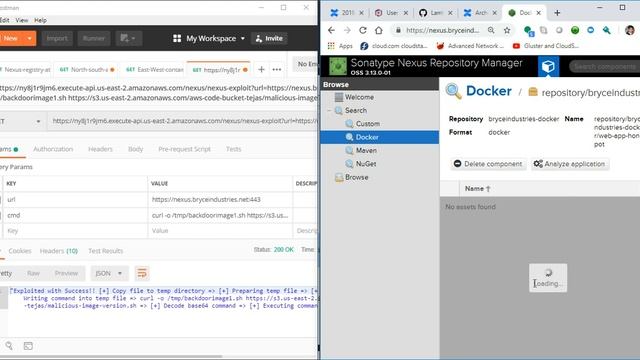Viewport: 640px width, 360px height.
Task: Click the Chrome address bar URL
Action: click(443, 30)
